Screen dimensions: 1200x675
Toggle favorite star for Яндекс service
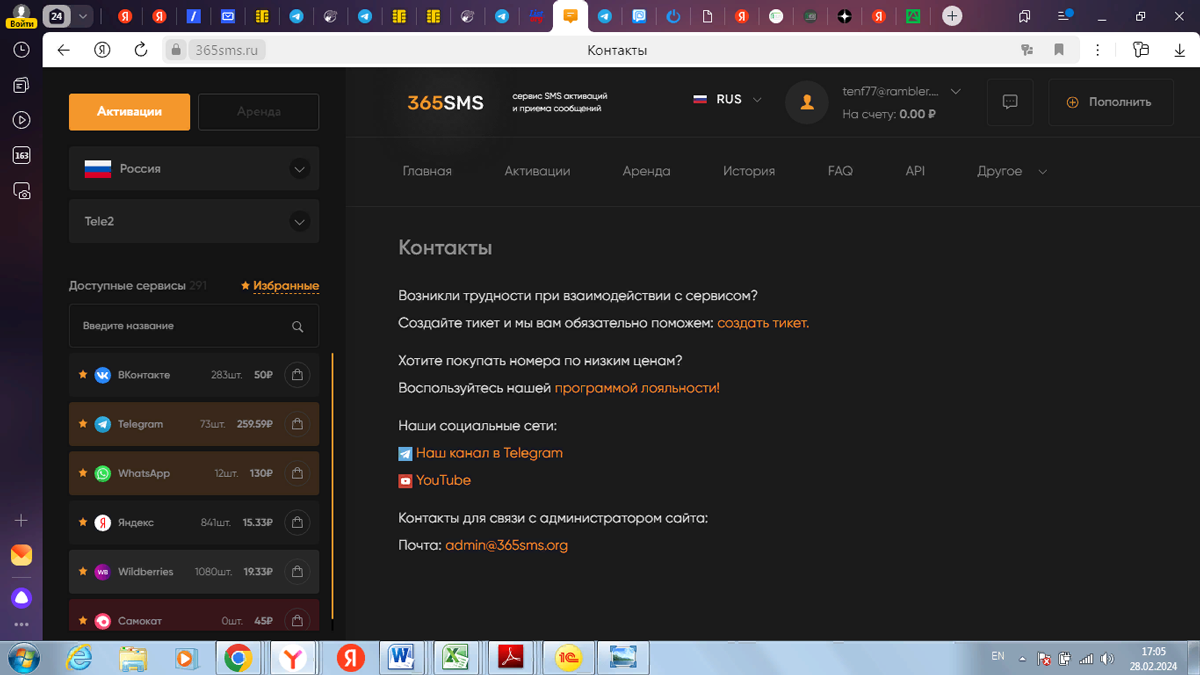pos(83,522)
